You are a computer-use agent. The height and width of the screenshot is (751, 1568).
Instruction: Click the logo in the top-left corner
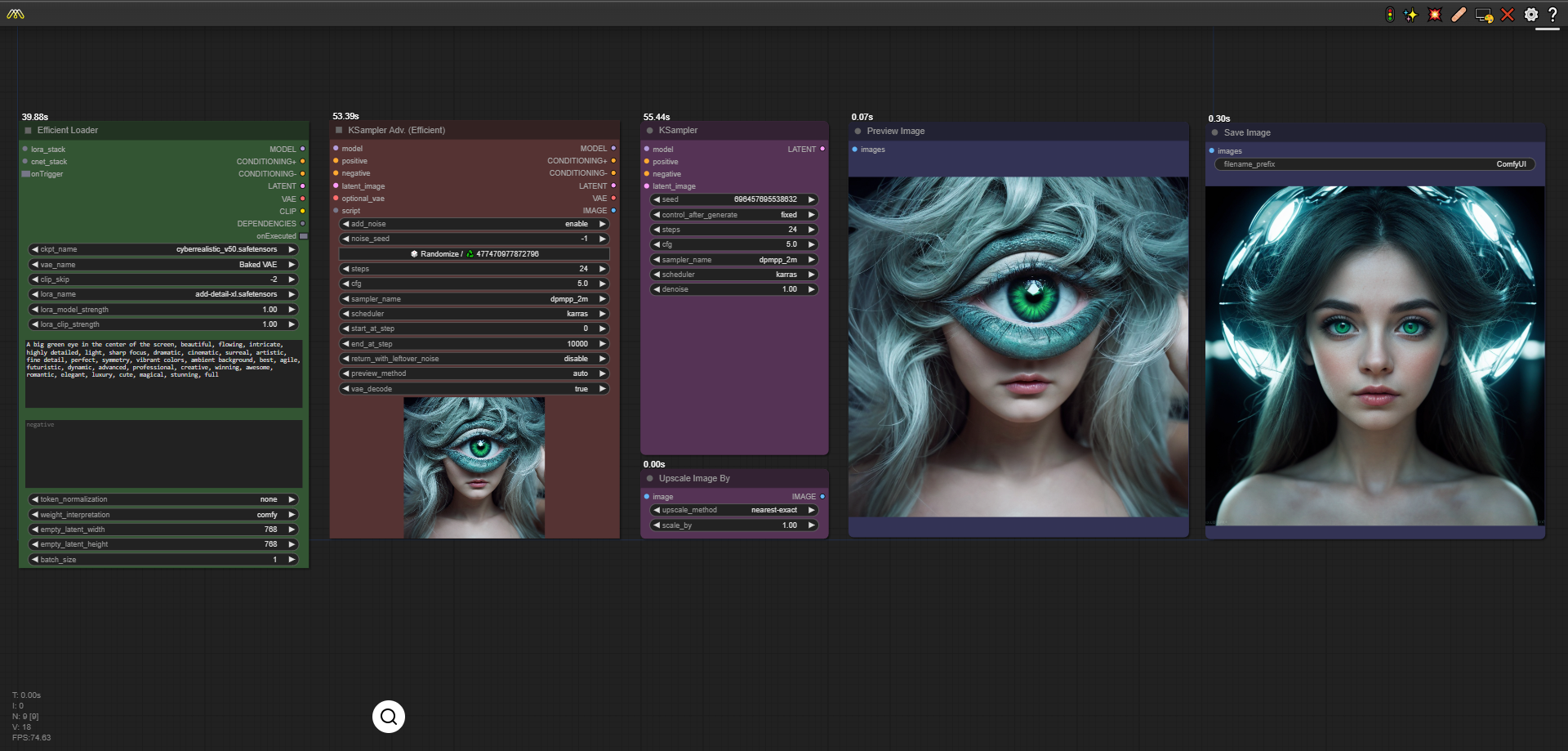[x=16, y=14]
